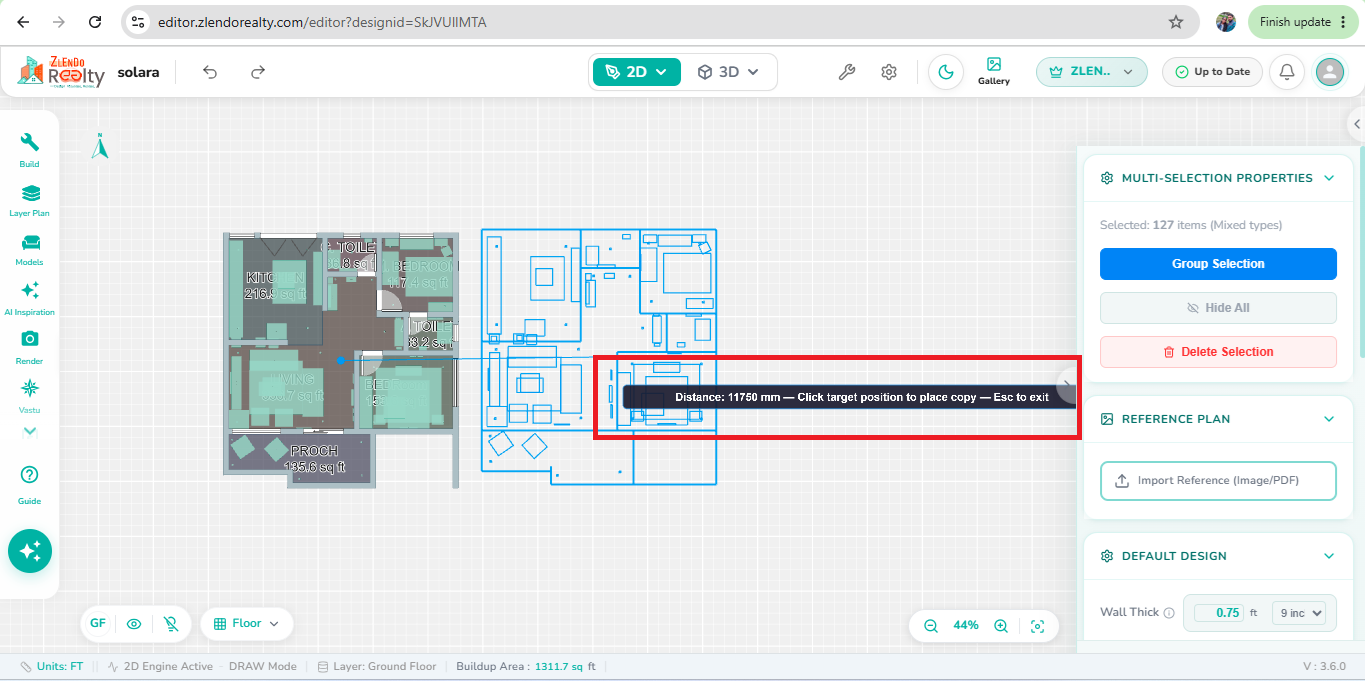
Task: Click the Up to Date status button
Action: [1212, 72]
